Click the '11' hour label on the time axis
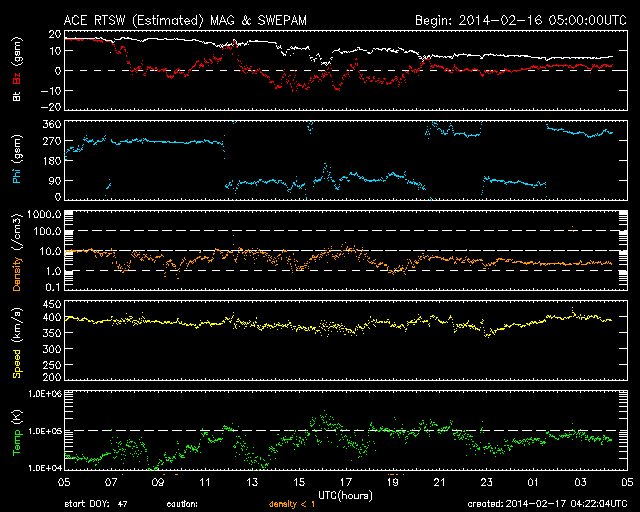The height and width of the screenshot is (512, 640). point(204,482)
